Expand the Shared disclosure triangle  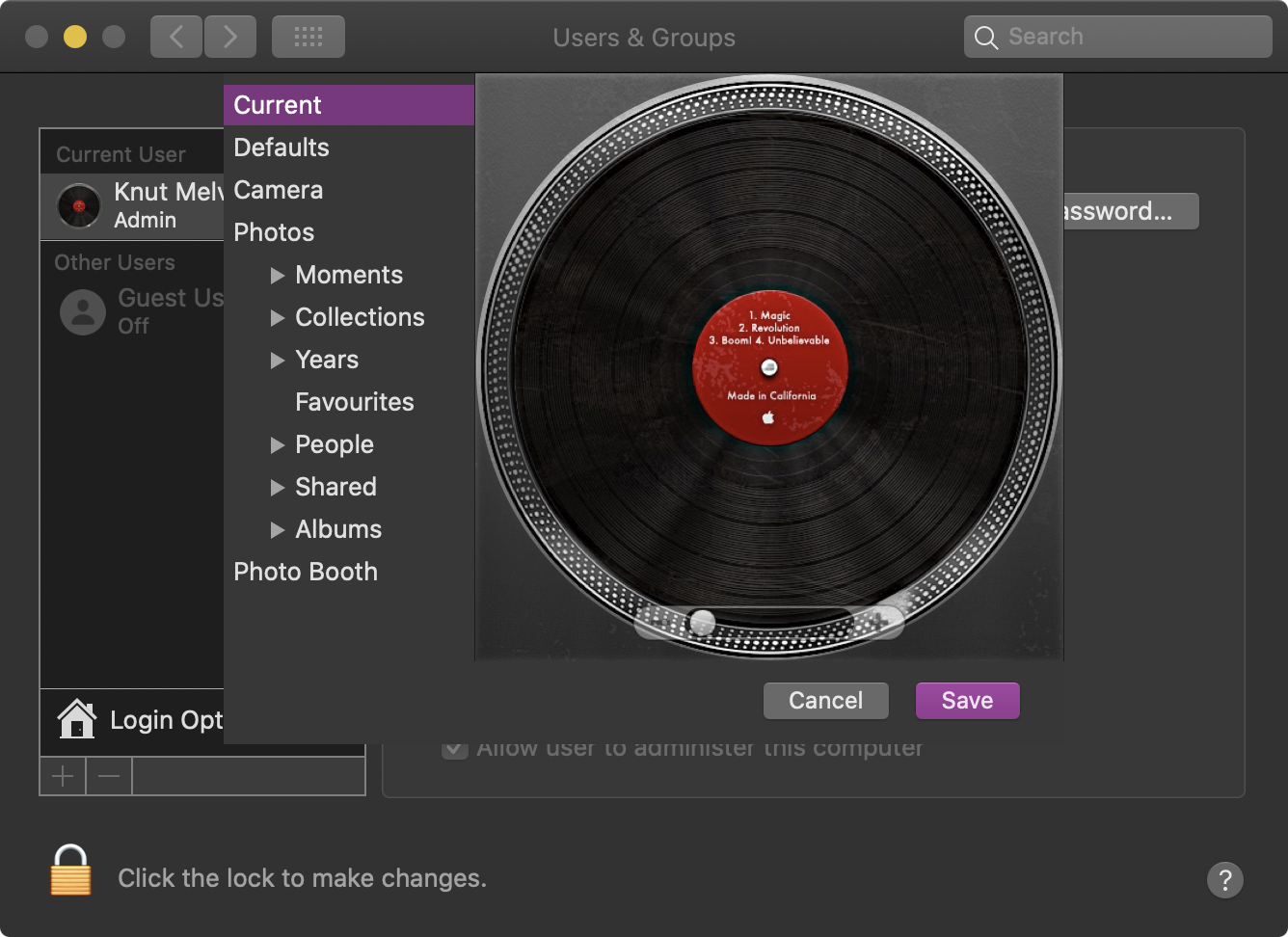tap(278, 488)
